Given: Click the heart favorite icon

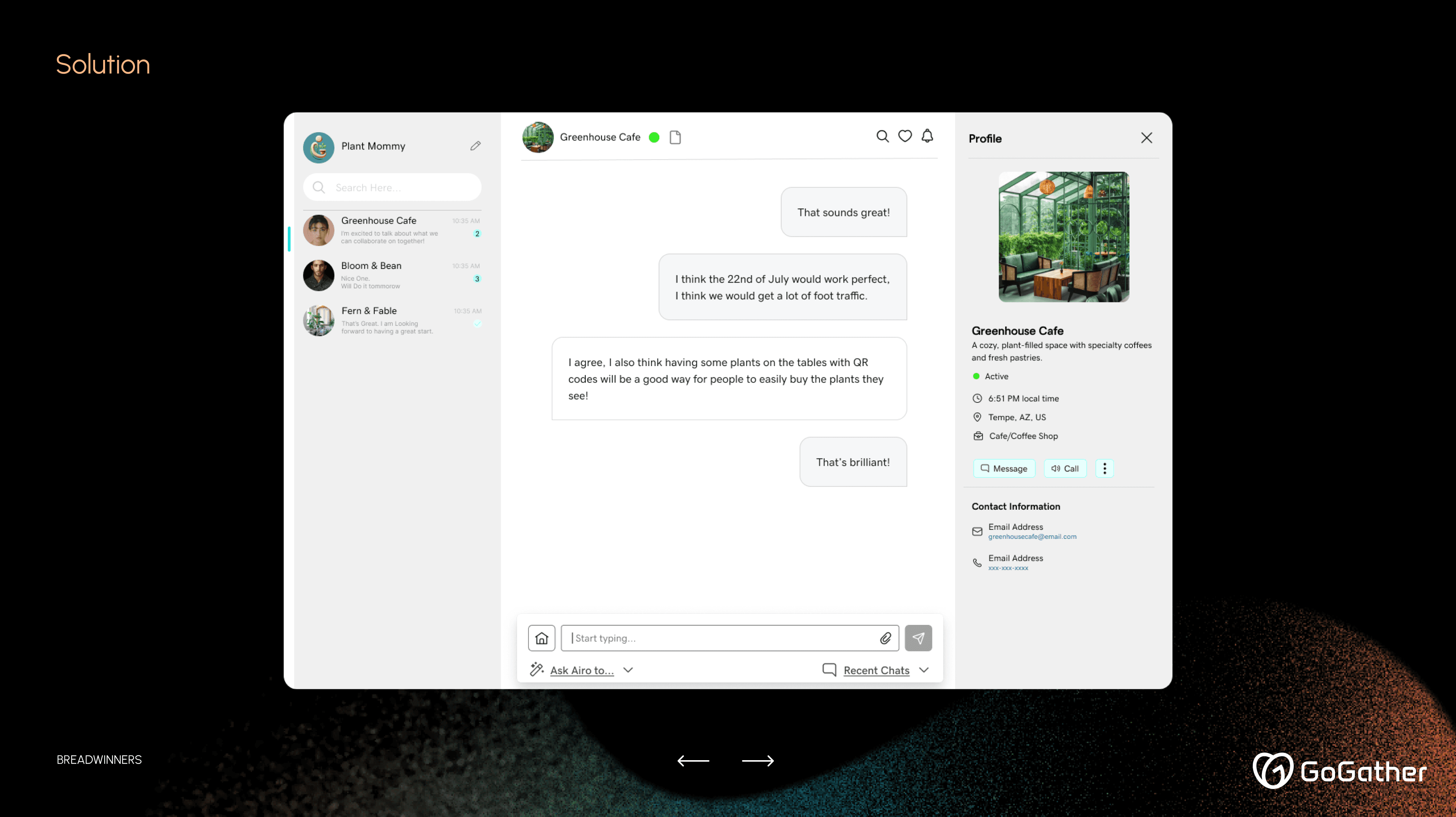Looking at the screenshot, I should point(905,136).
